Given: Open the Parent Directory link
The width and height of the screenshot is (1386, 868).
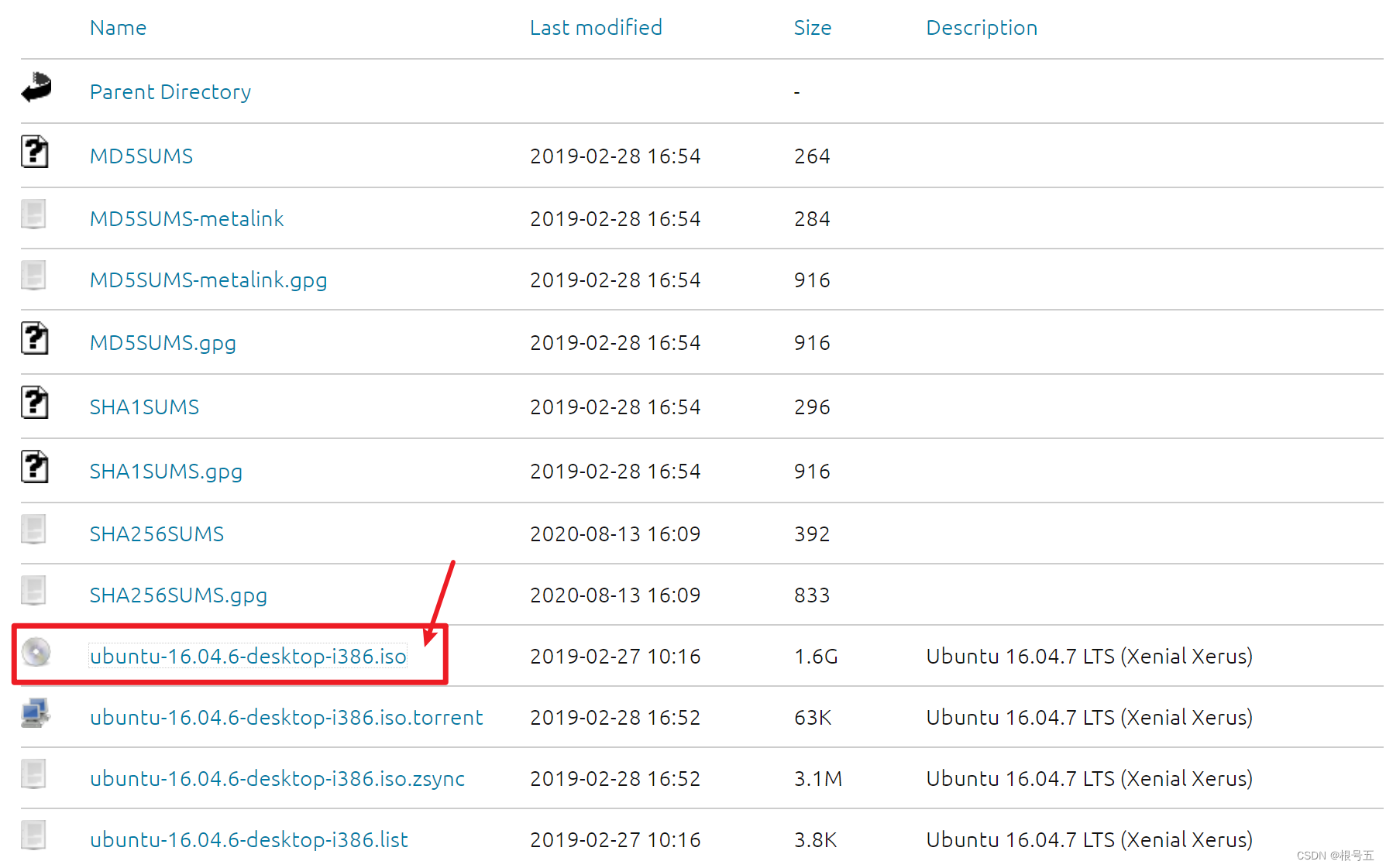Looking at the screenshot, I should 170,92.
